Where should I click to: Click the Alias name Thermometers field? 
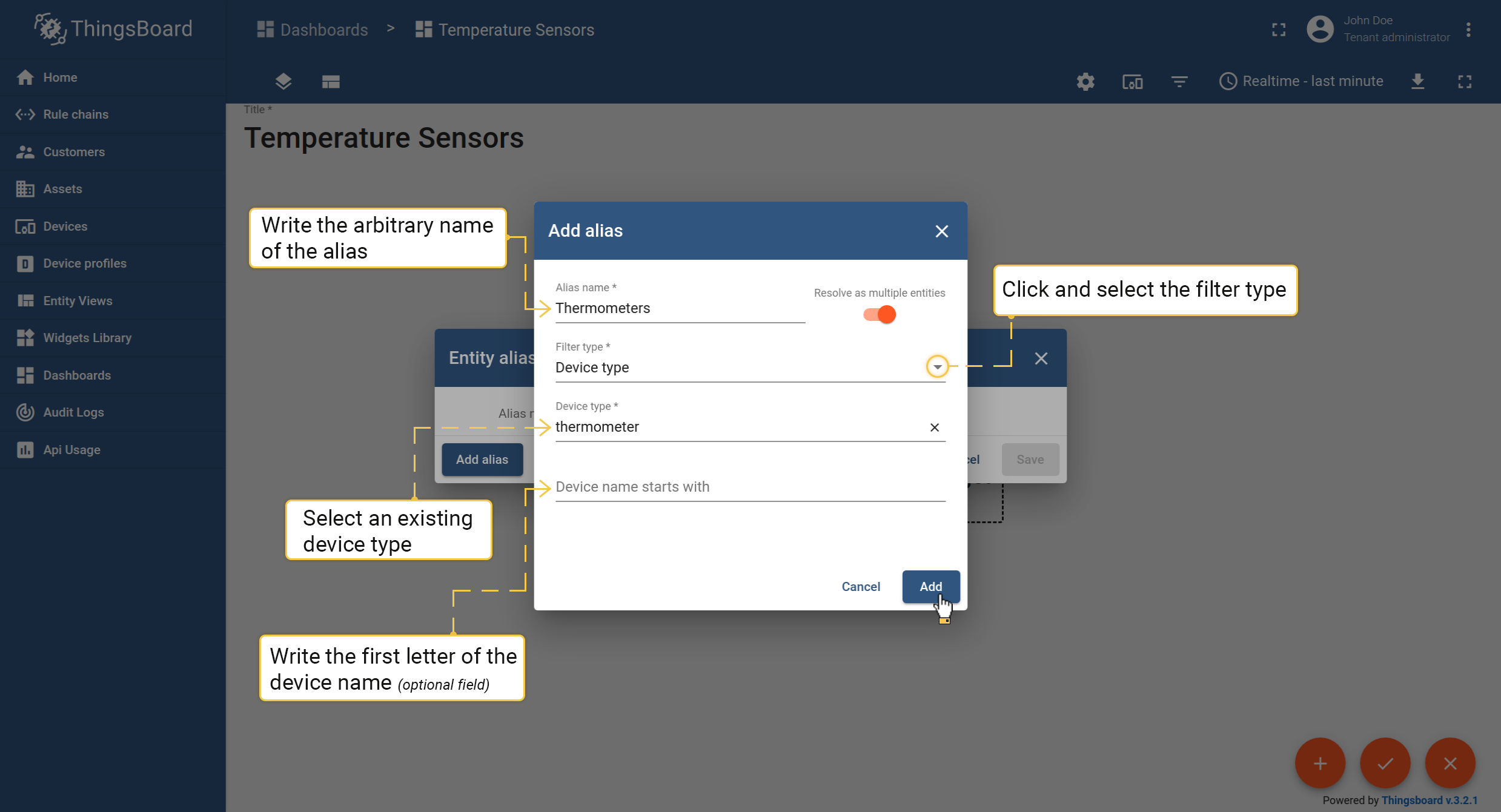tap(680, 308)
